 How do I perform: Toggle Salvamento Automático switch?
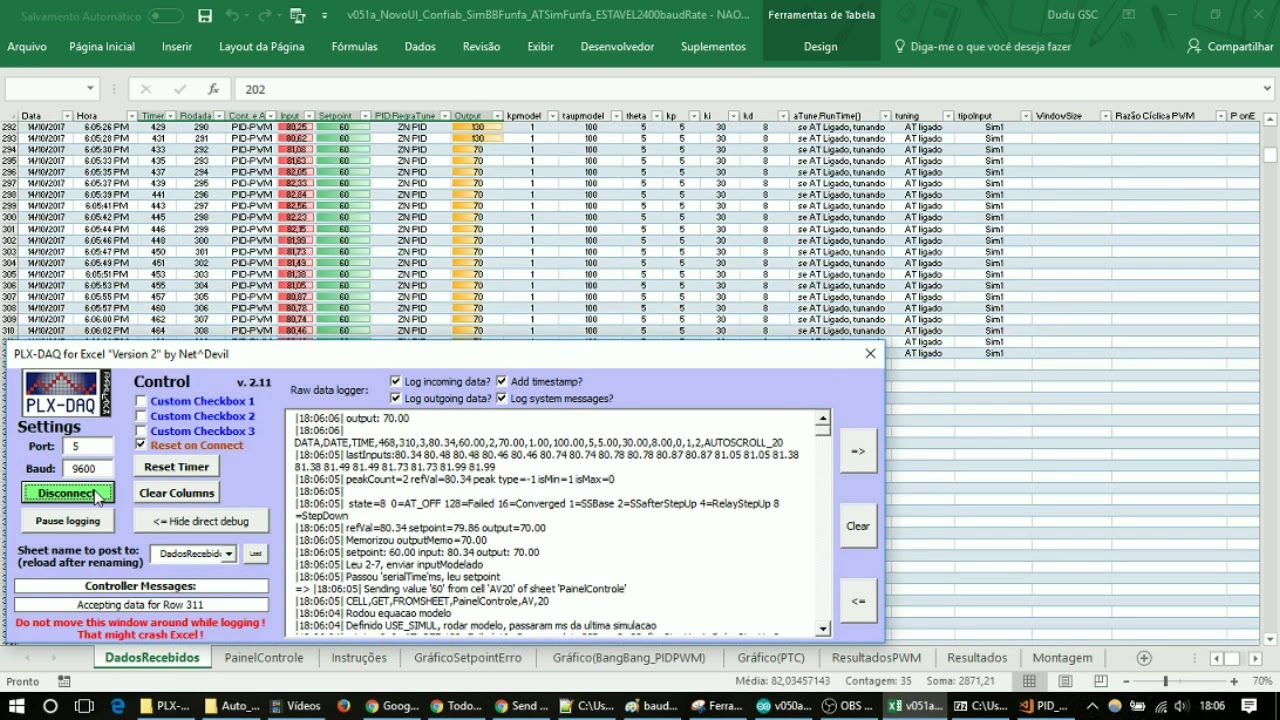click(x=165, y=16)
